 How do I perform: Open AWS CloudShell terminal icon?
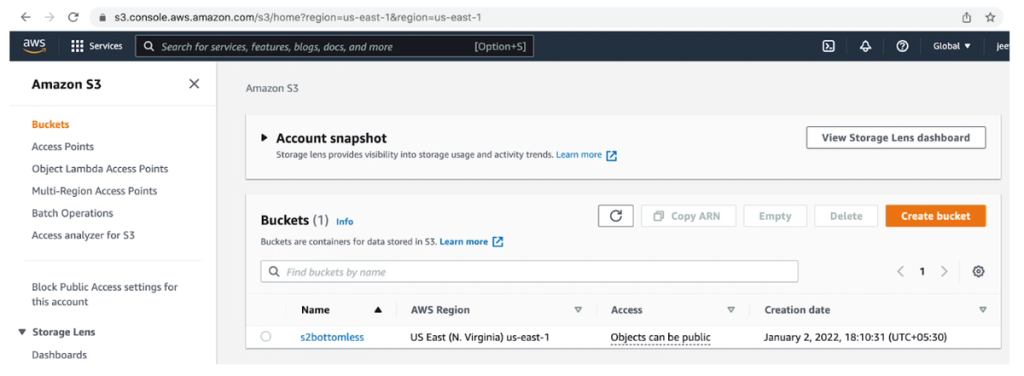coord(828,46)
